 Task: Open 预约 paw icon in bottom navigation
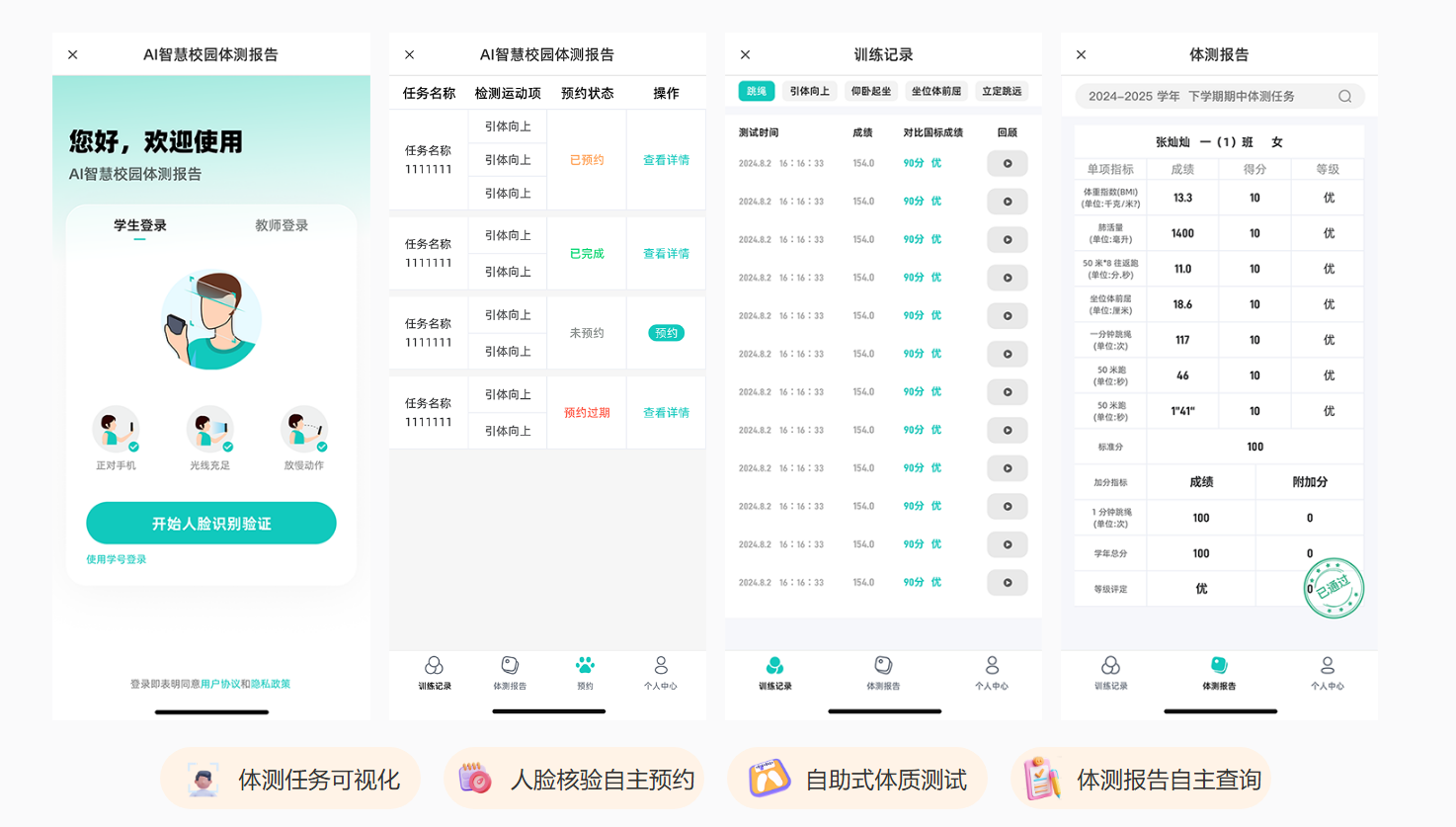point(585,667)
